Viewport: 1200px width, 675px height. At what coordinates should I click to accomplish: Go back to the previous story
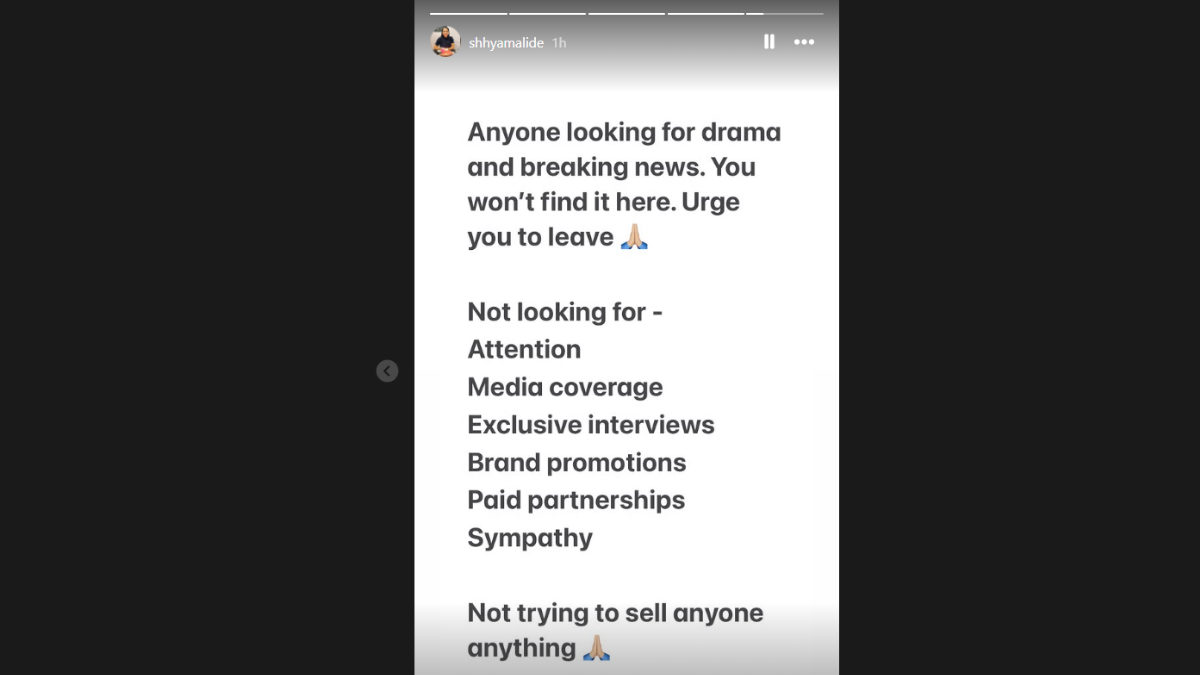tap(387, 371)
